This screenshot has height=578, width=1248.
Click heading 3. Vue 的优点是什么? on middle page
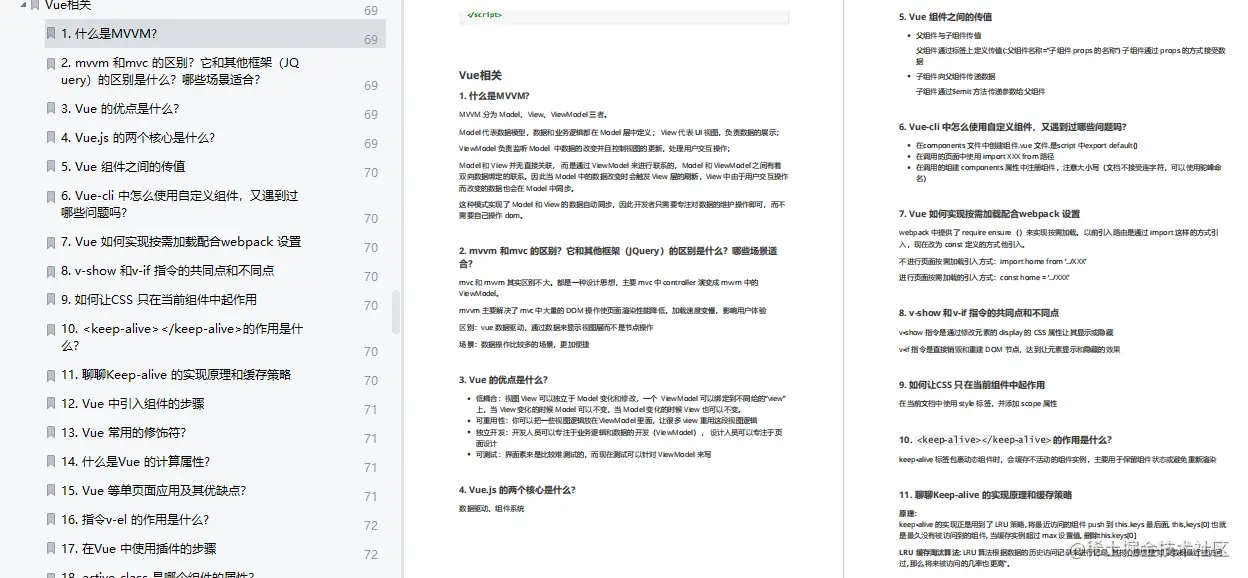click(x=503, y=380)
